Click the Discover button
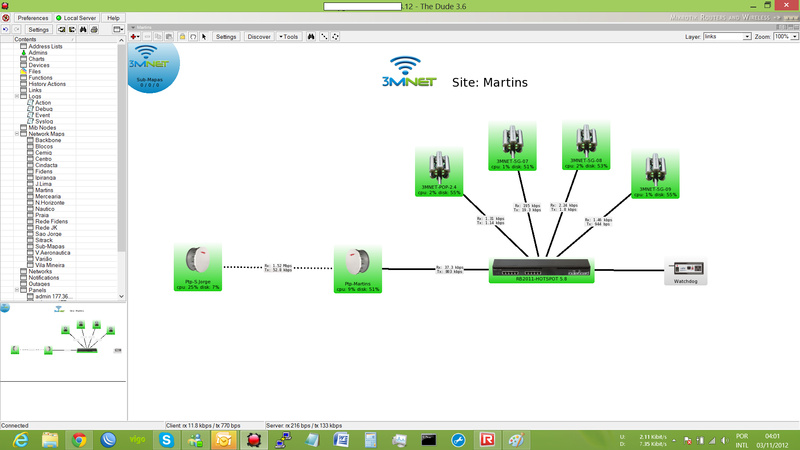The width and height of the screenshot is (800, 450). 259,37
